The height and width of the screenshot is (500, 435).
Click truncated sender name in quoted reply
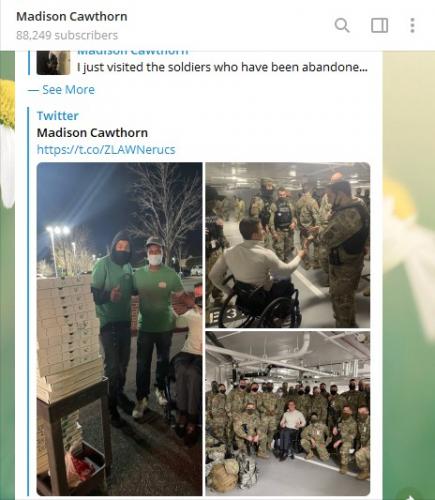133,52
